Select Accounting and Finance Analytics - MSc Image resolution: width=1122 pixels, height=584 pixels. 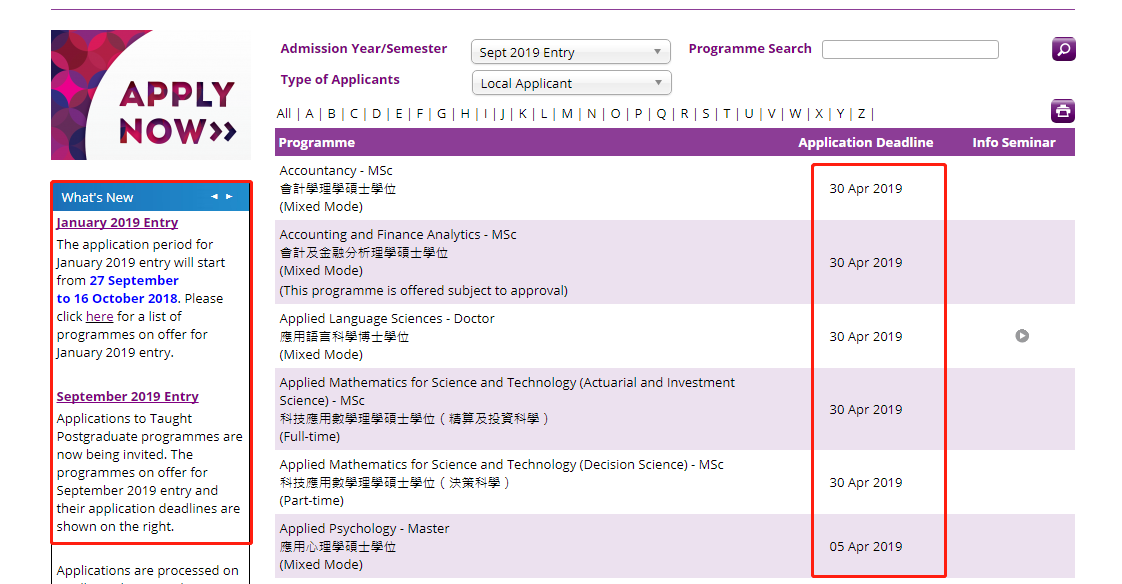click(398, 235)
